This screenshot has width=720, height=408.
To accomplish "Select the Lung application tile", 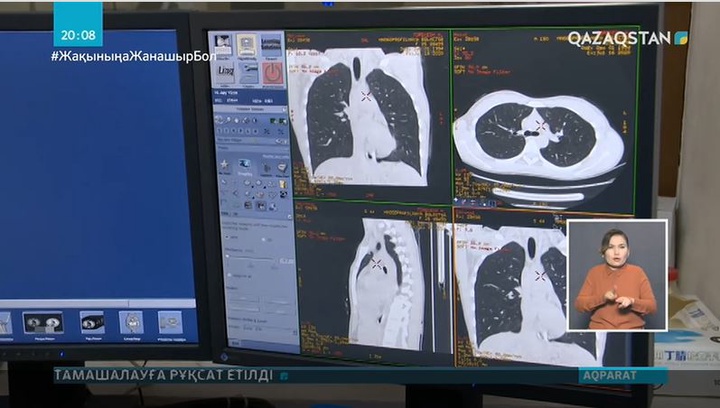I will [226, 72].
